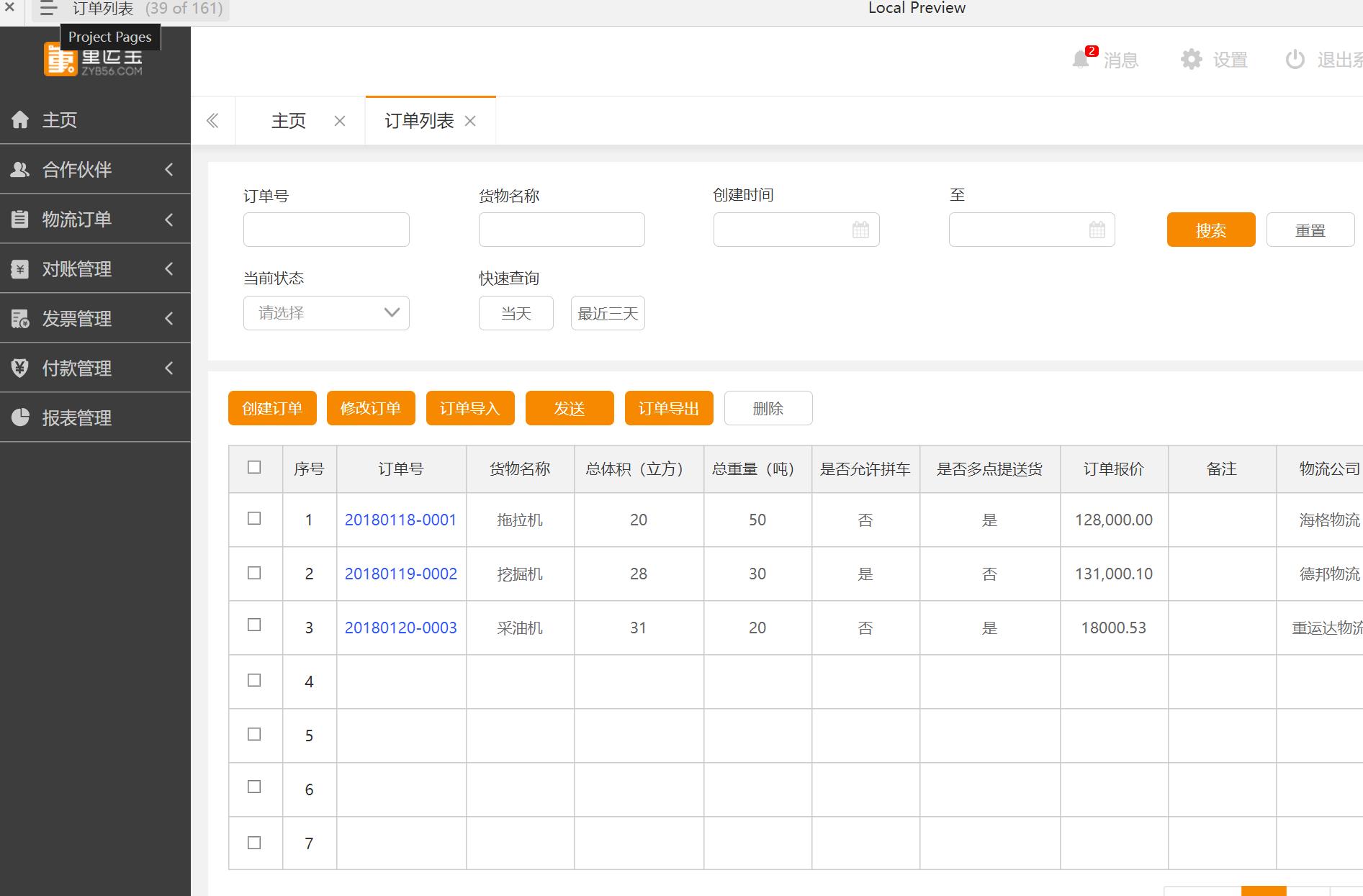Click the 里运宝 ZYB56.COM logo
The width and height of the screenshot is (1363, 896).
point(94,60)
